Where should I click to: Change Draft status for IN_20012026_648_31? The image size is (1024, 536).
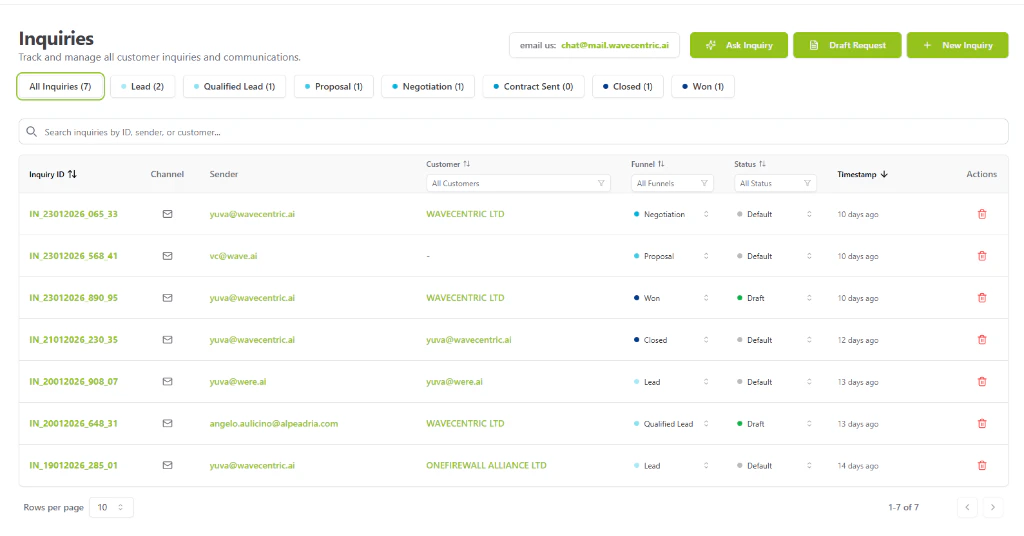tap(775, 424)
